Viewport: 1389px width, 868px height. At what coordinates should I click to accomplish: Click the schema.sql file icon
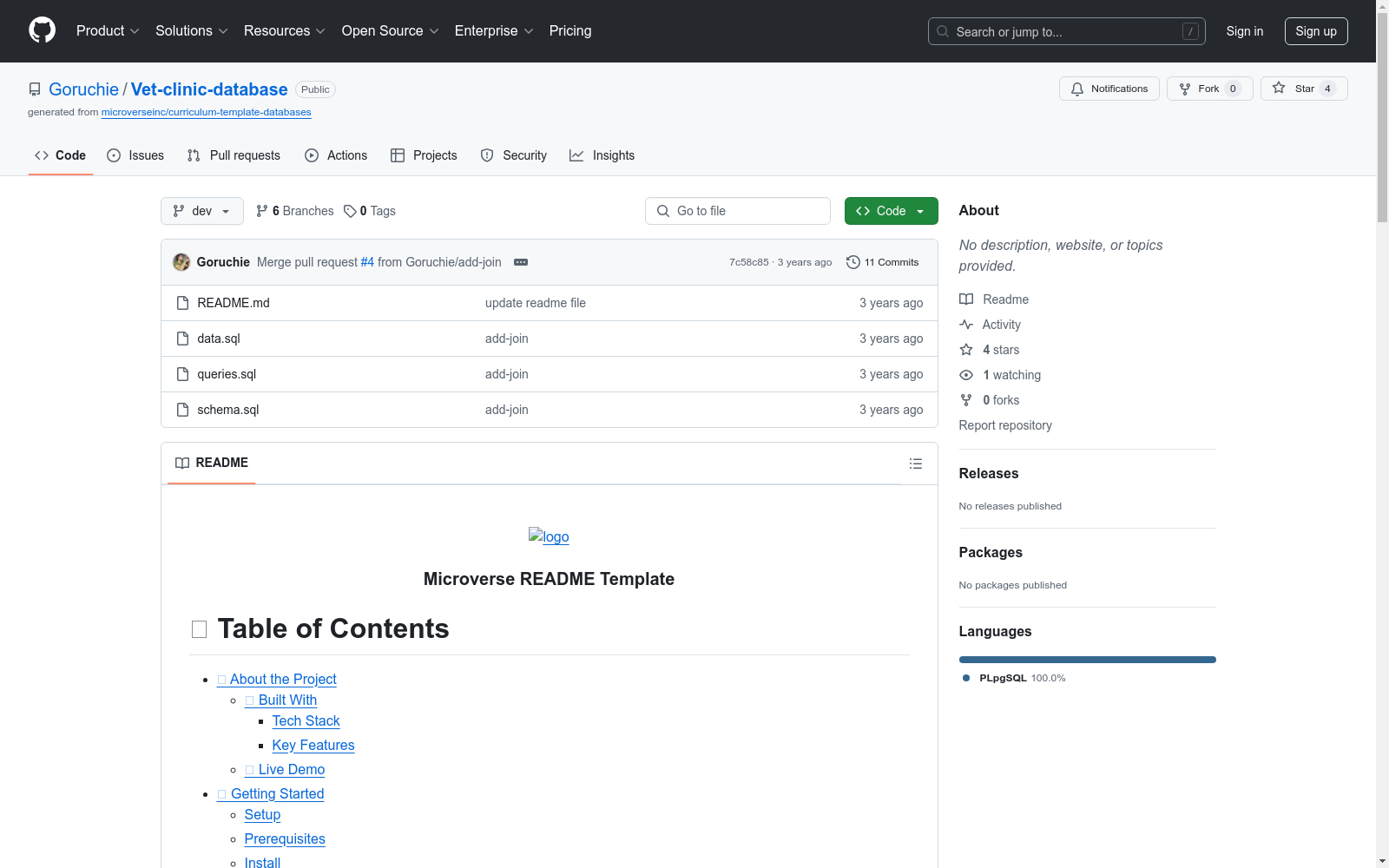pyautogui.click(x=182, y=410)
